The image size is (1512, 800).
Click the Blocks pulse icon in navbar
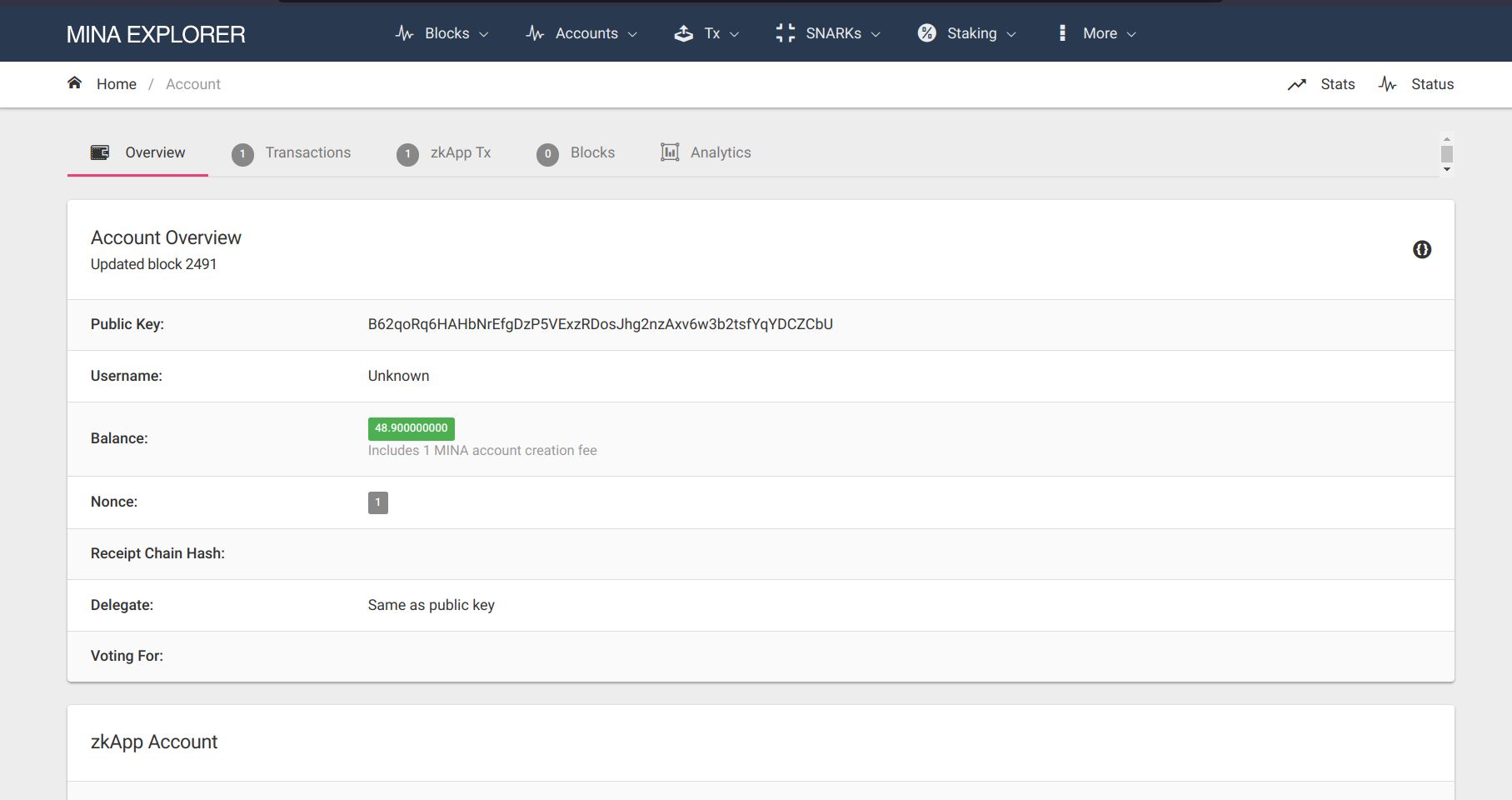[405, 33]
